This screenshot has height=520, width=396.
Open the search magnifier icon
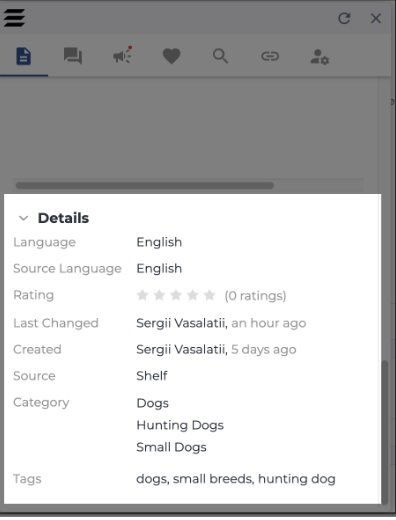(x=220, y=56)
